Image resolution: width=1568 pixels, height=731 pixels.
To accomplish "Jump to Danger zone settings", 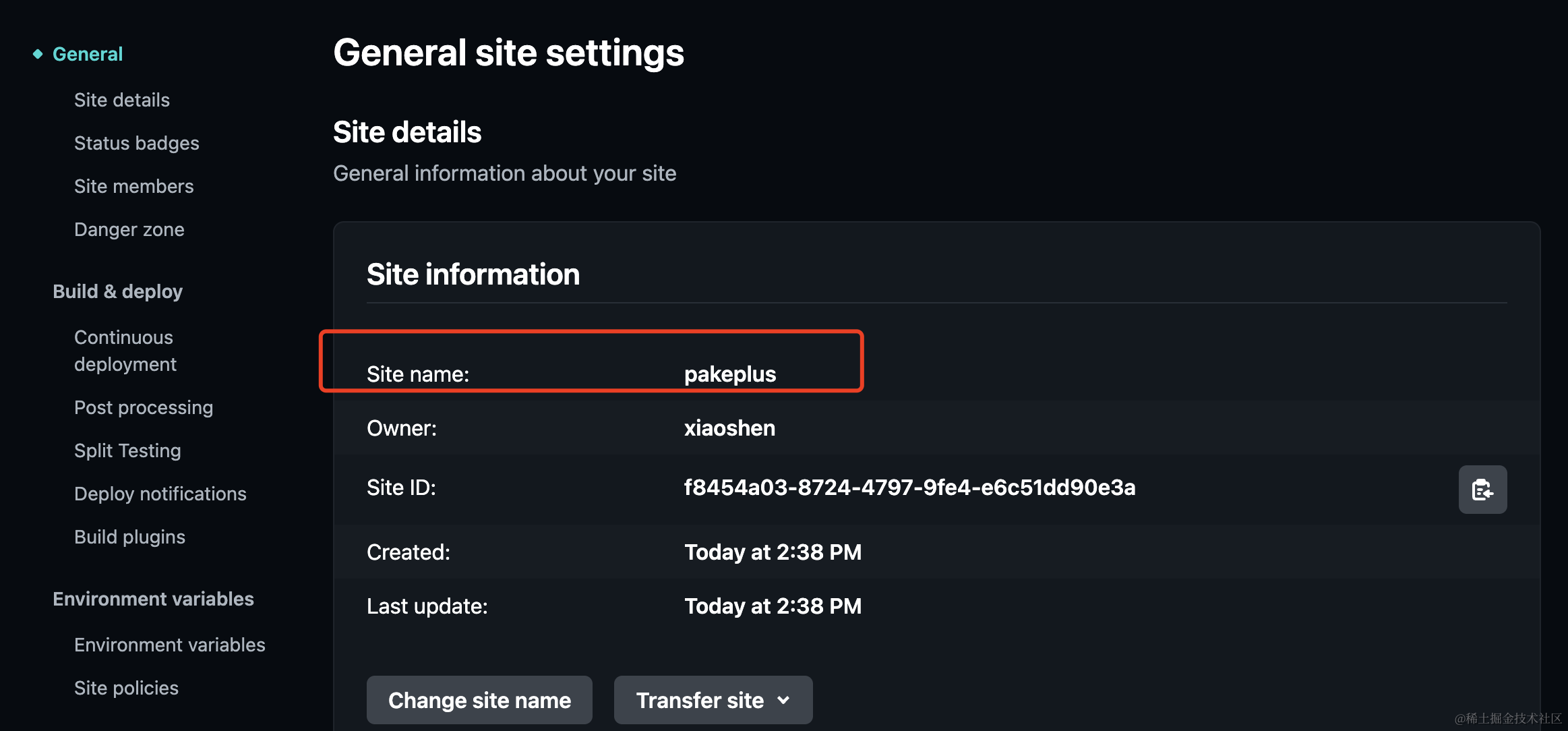I will click(x=129, y=229).
